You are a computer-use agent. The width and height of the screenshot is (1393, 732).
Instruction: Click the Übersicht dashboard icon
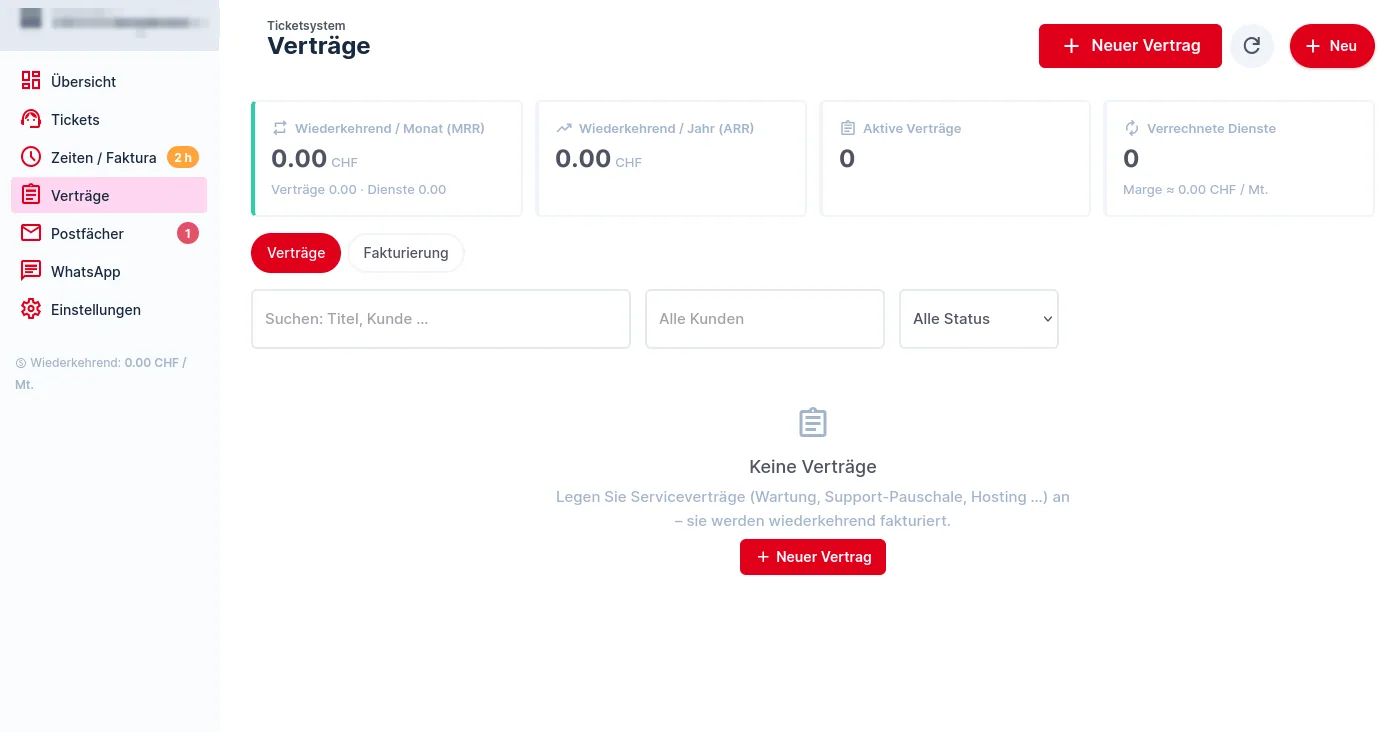(x=31, y=81)
